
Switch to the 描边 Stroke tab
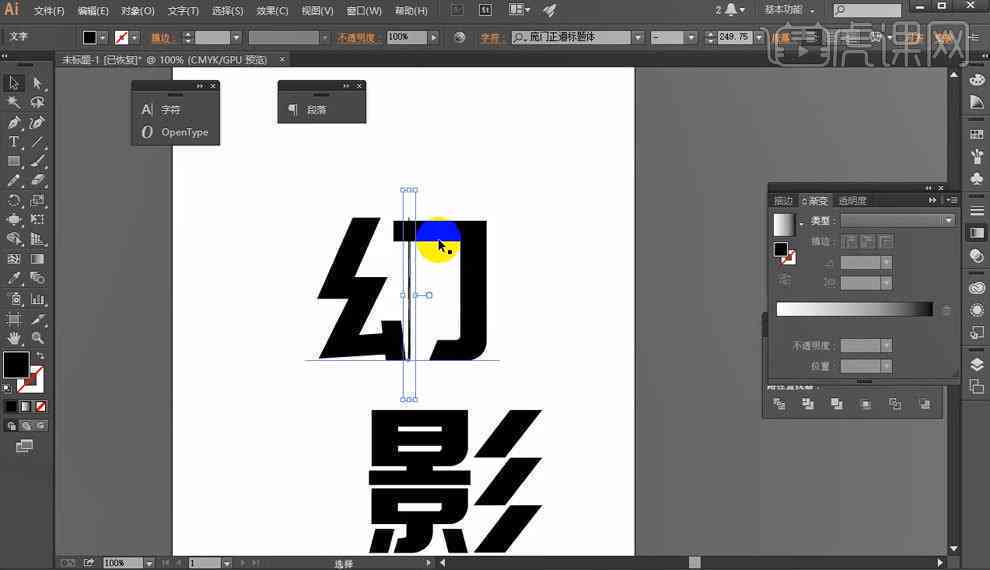pos(784,201)
